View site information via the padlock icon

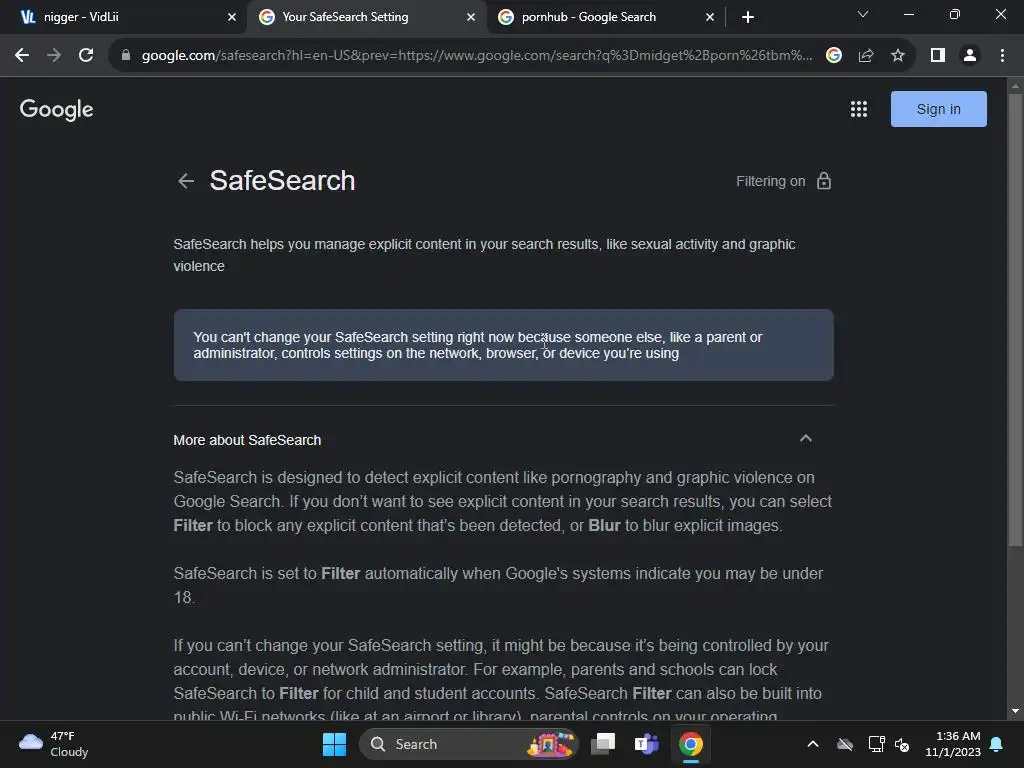(x=126, y=56)
